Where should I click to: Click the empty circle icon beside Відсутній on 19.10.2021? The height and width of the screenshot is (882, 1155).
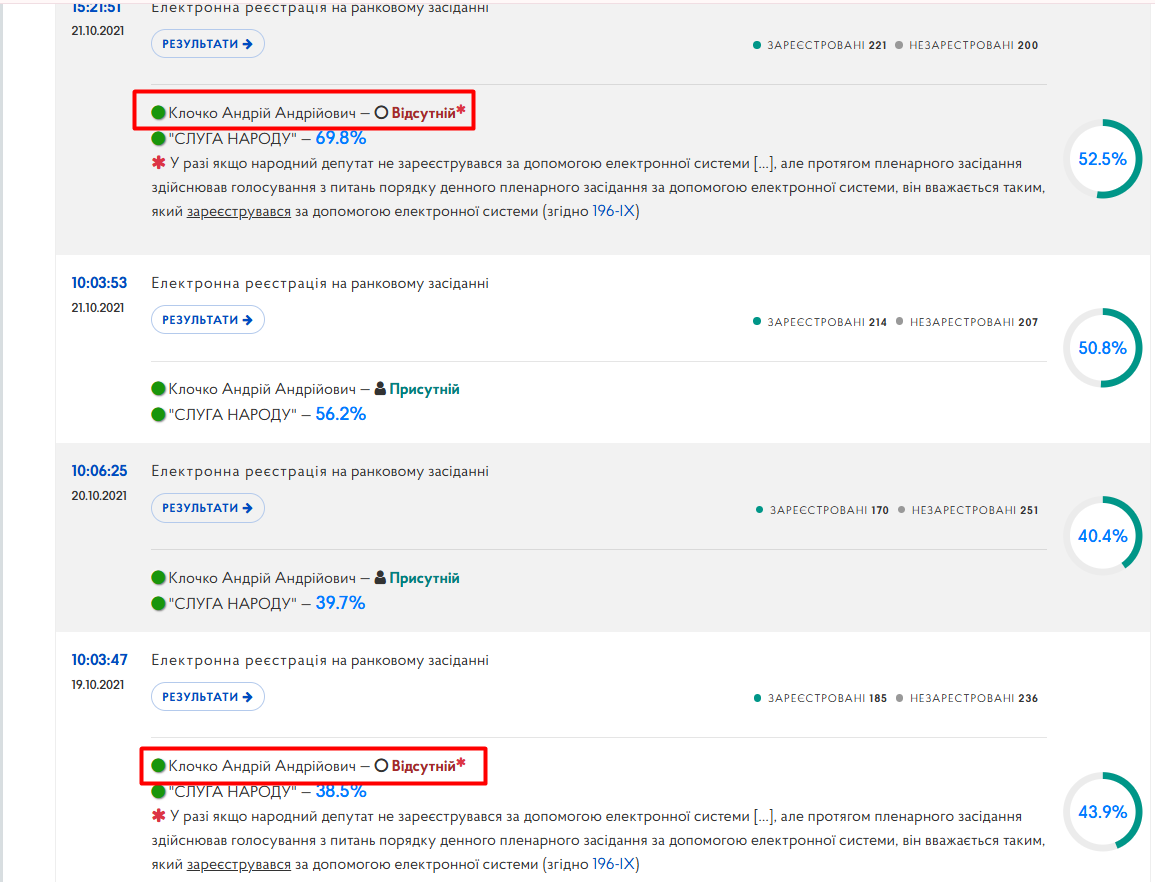[381, 766]
